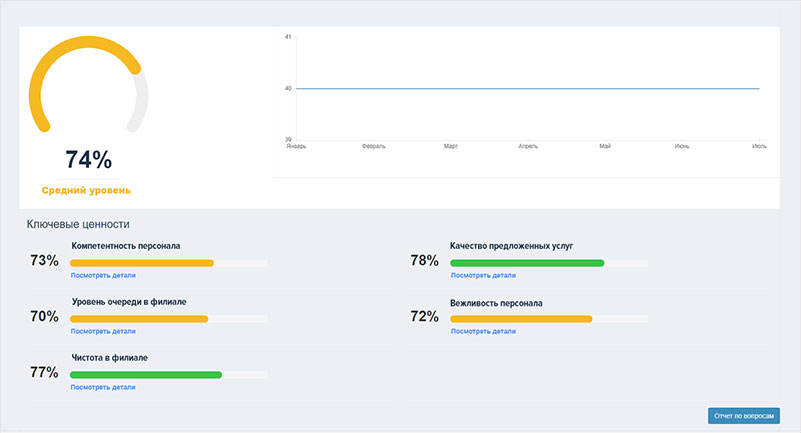Open 'Посмотреть детали' under Уровень очереди в филиале
This screenshot has width=801, height=433.
(103, 331)
